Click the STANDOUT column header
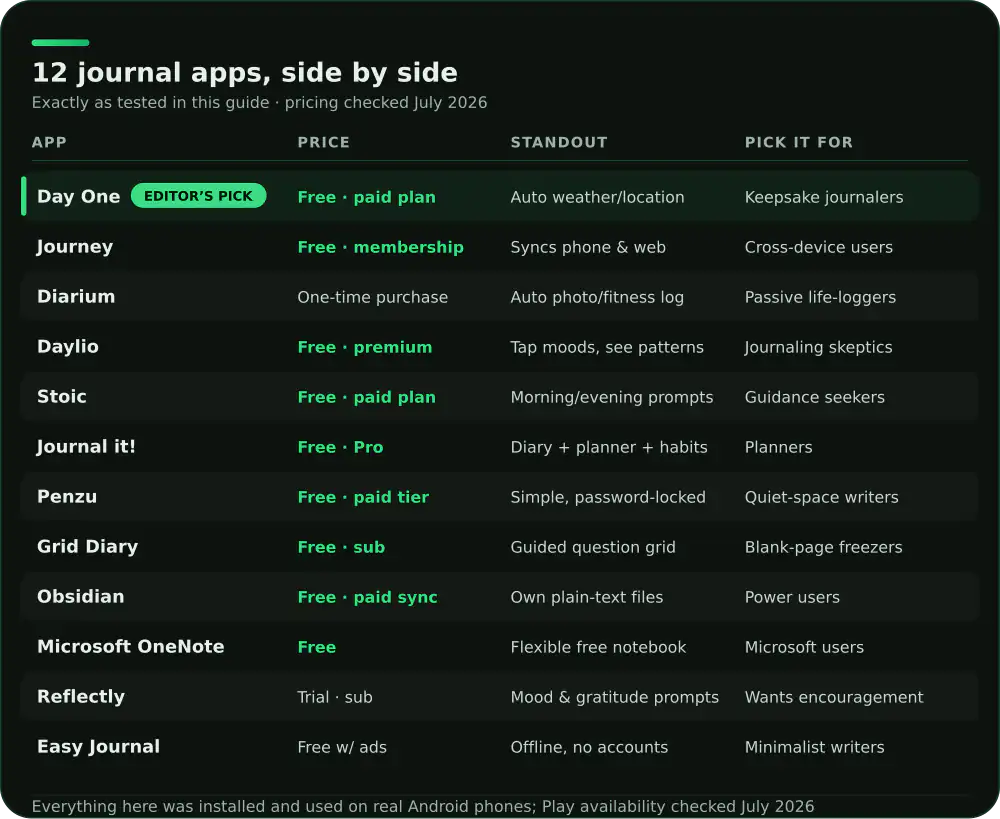The image size is (1000, 819). [x=559, y=142]
